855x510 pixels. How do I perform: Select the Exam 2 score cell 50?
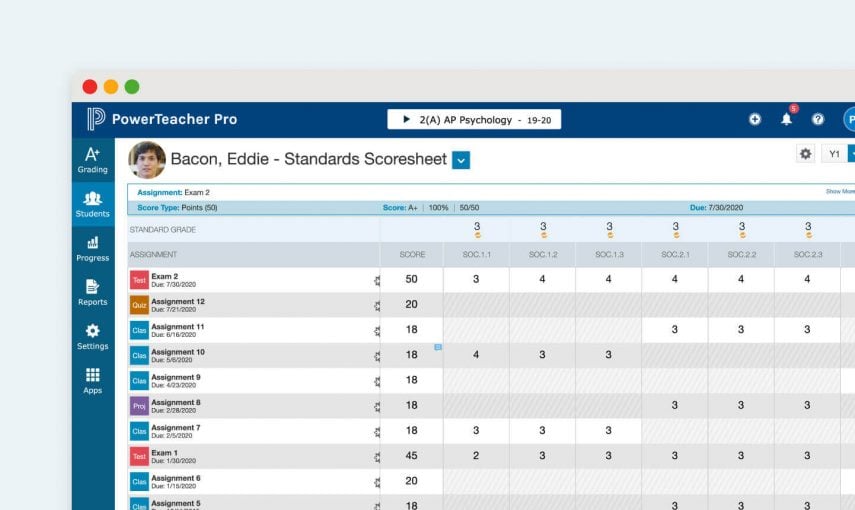point(412,279)
